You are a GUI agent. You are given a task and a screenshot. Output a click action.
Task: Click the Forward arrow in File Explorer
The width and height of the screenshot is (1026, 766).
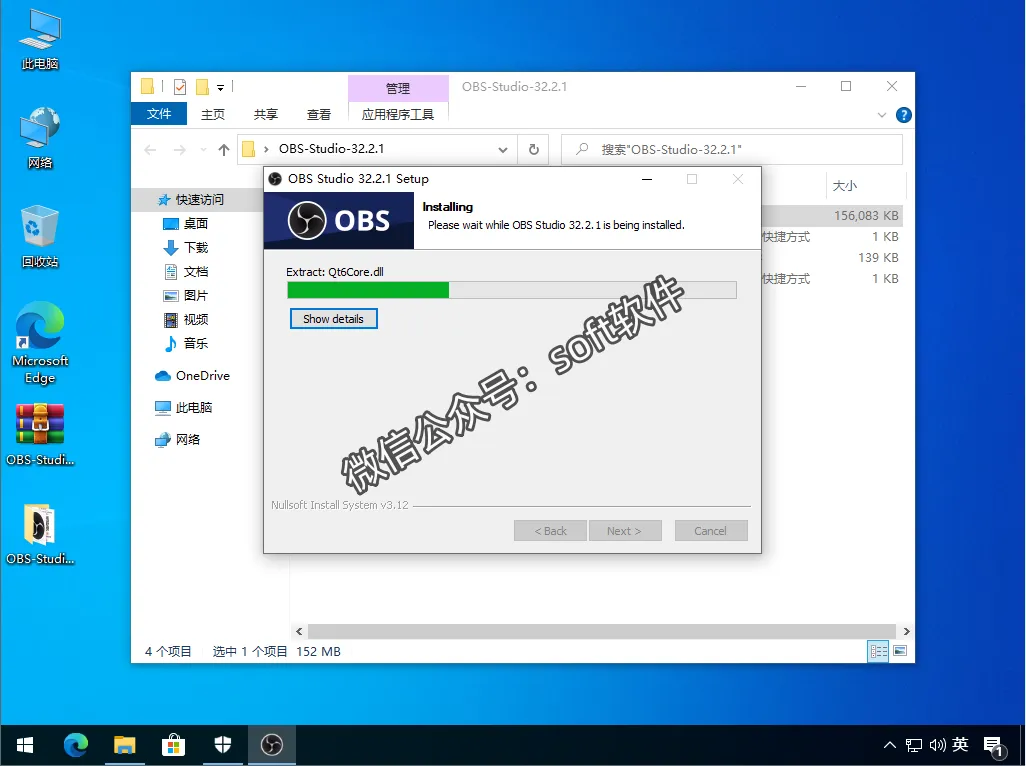pos(179,150)
